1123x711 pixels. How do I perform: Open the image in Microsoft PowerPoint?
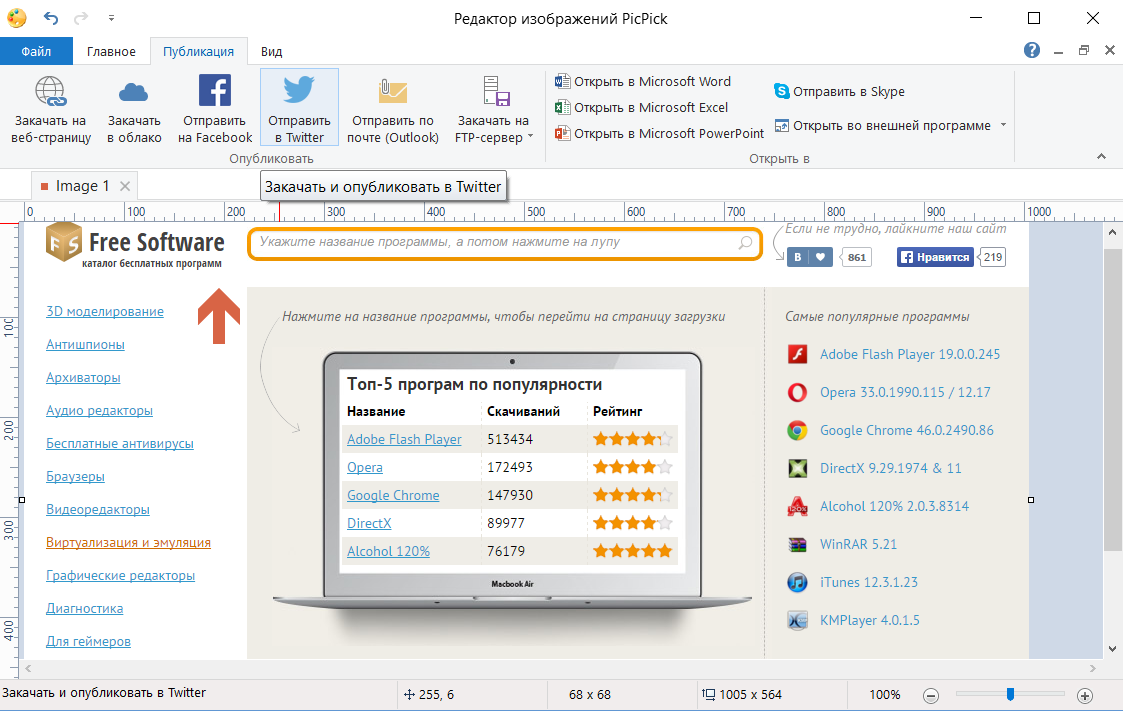coord(659,133)
